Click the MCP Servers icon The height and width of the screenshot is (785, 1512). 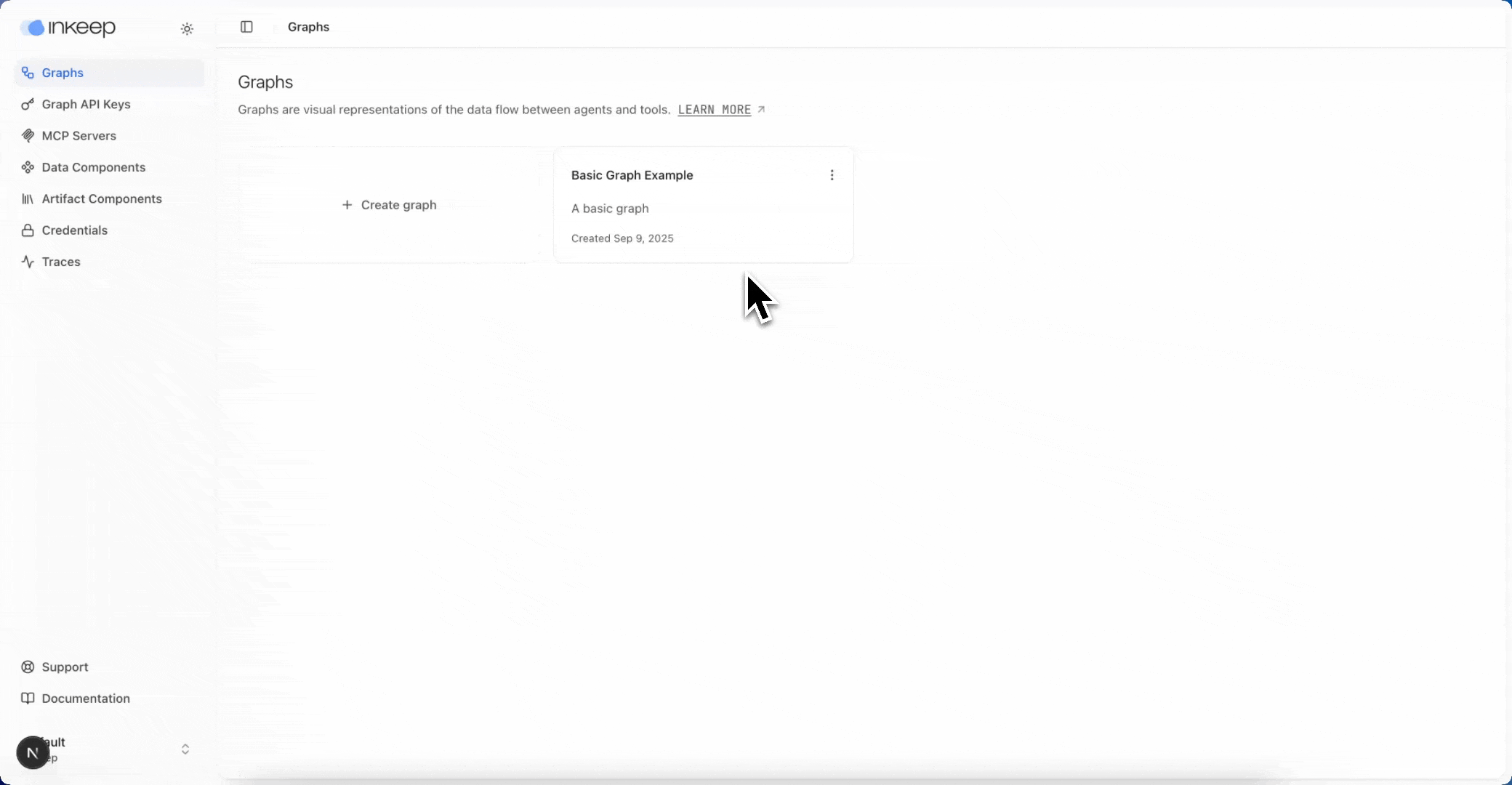[x=28, y=136]
